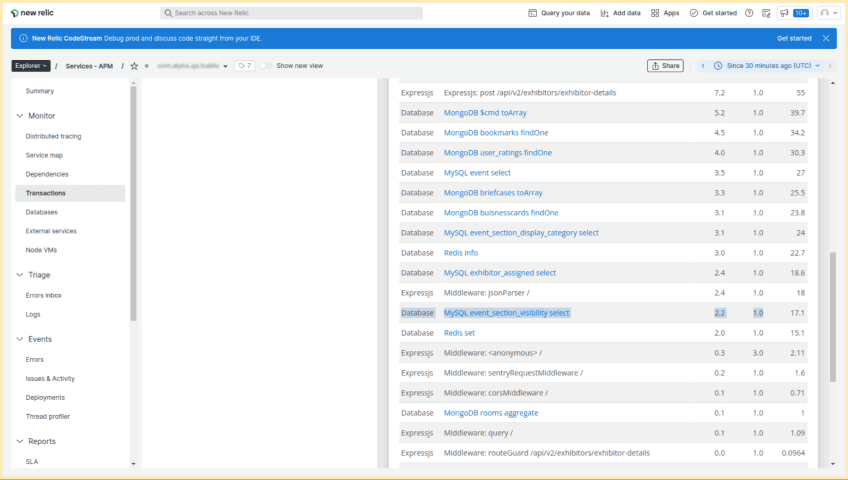Open Errors inbox
848x480 pixels.
point(44,295)
